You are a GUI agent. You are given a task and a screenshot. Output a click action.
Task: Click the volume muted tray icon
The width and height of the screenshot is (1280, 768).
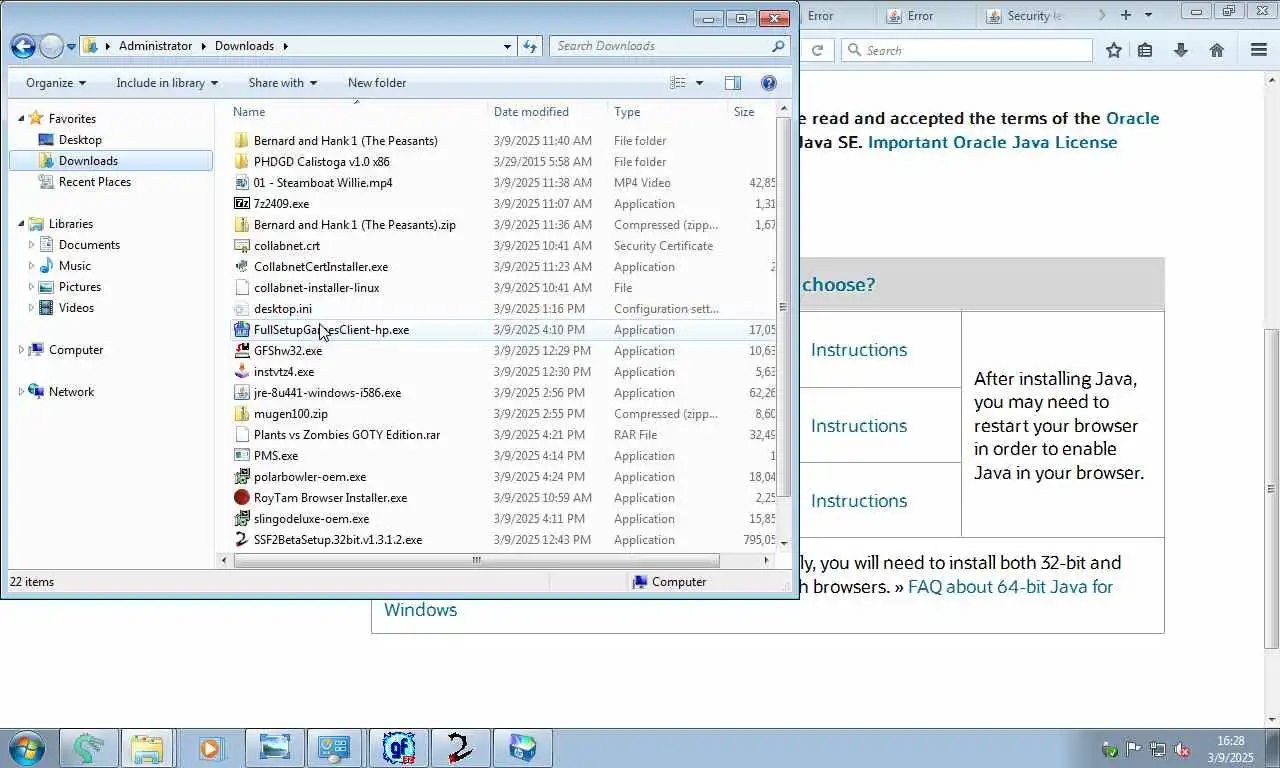[x=1182, y=749]
